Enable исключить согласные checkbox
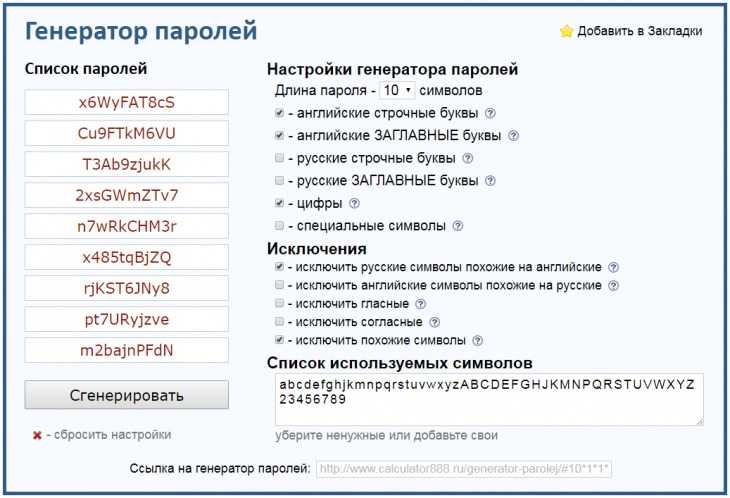The width and height of the screenshot is (730, 498). coord(279,321)
